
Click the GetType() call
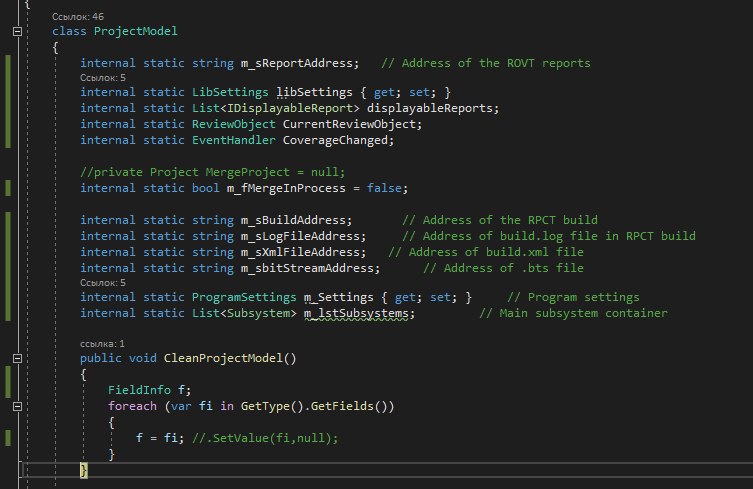(272, 406)
